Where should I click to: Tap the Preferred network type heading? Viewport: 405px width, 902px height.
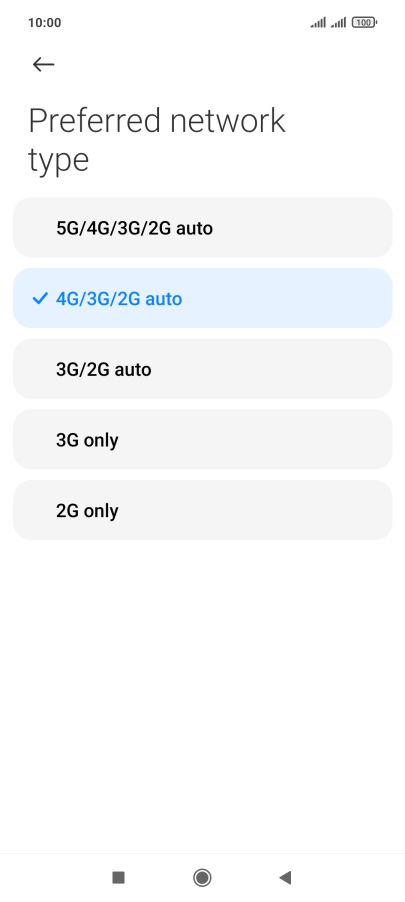point(156,140)
